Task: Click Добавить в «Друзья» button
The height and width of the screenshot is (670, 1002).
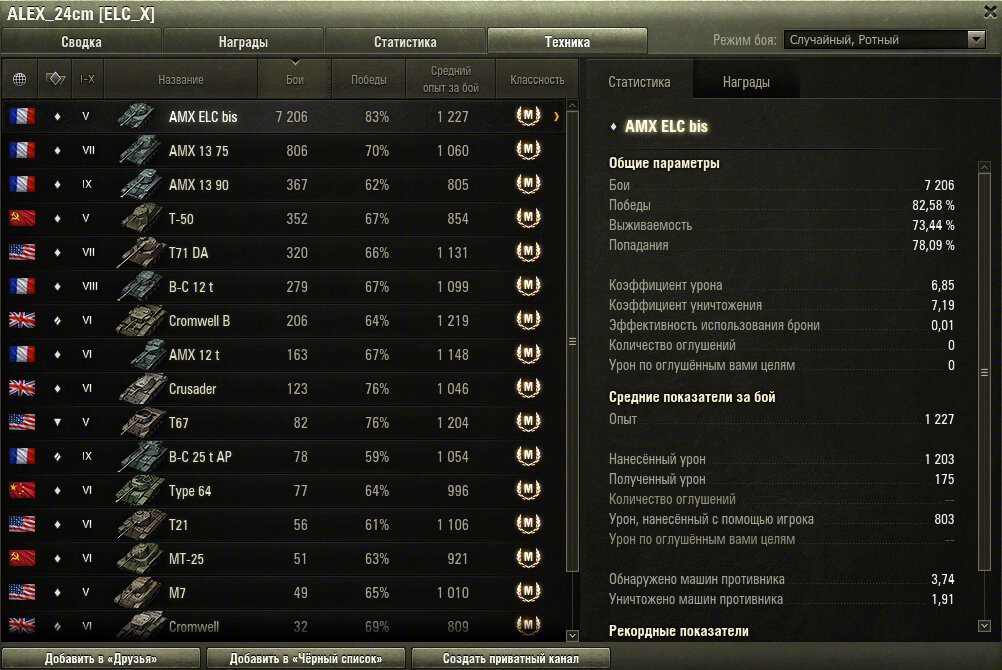Action: pyautogui.click(x=101, y=658)
